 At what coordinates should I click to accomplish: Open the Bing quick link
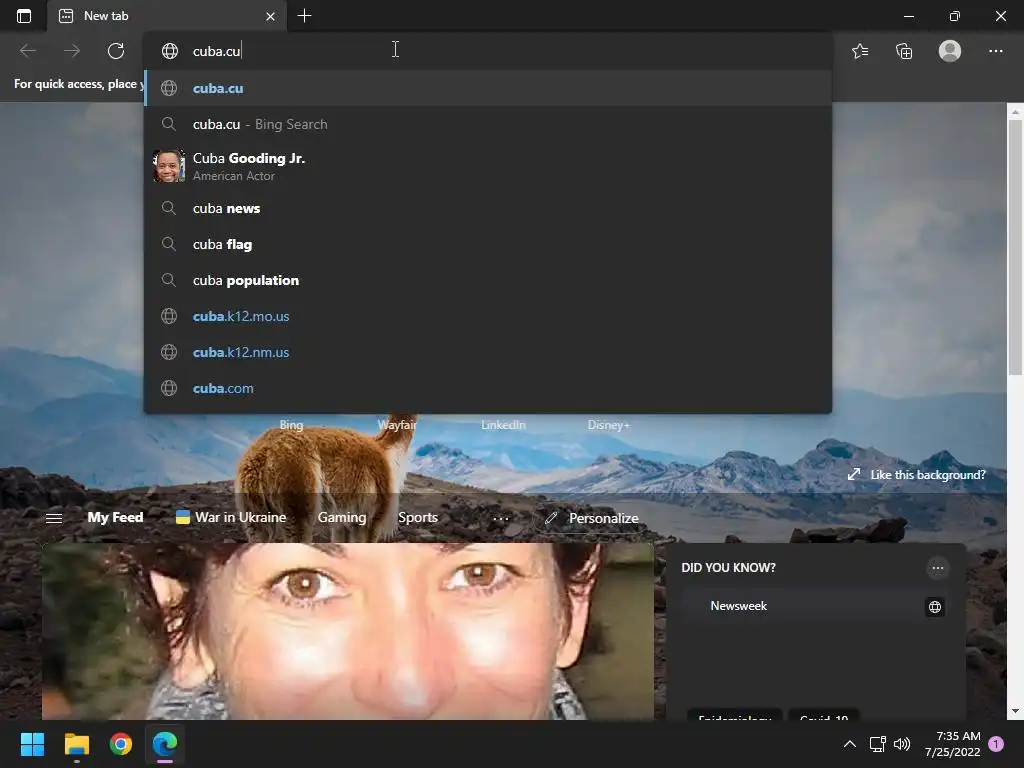(291, 424)
